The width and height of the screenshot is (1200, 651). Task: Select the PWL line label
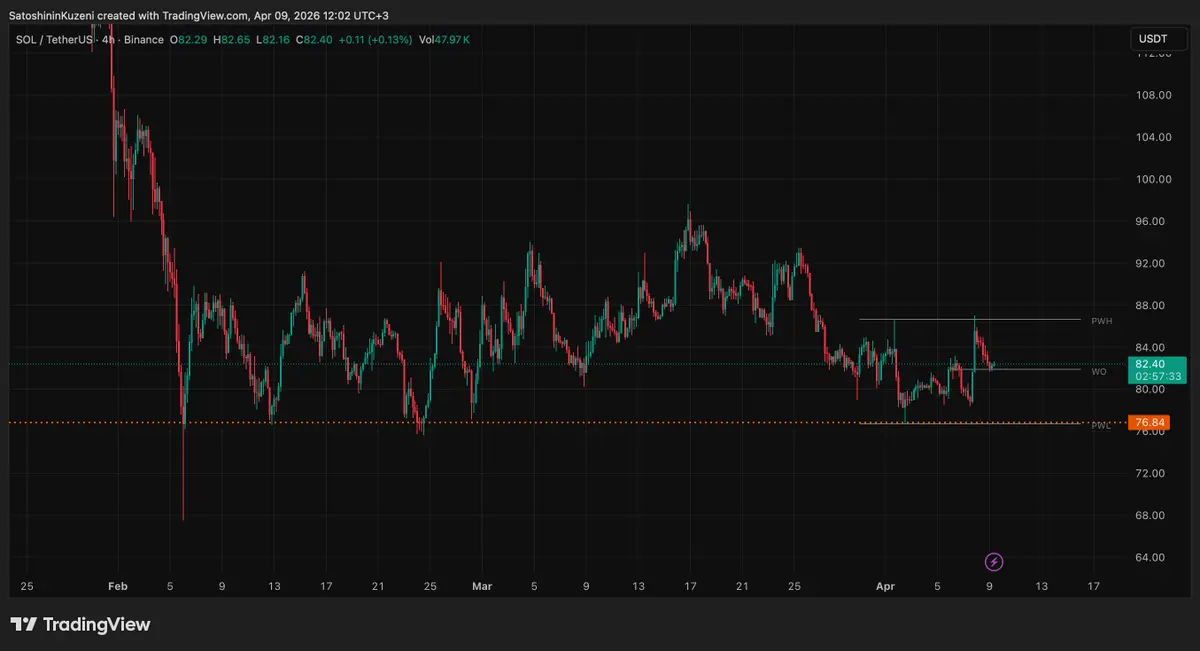pyautogui.click(x=1101, y=426)
